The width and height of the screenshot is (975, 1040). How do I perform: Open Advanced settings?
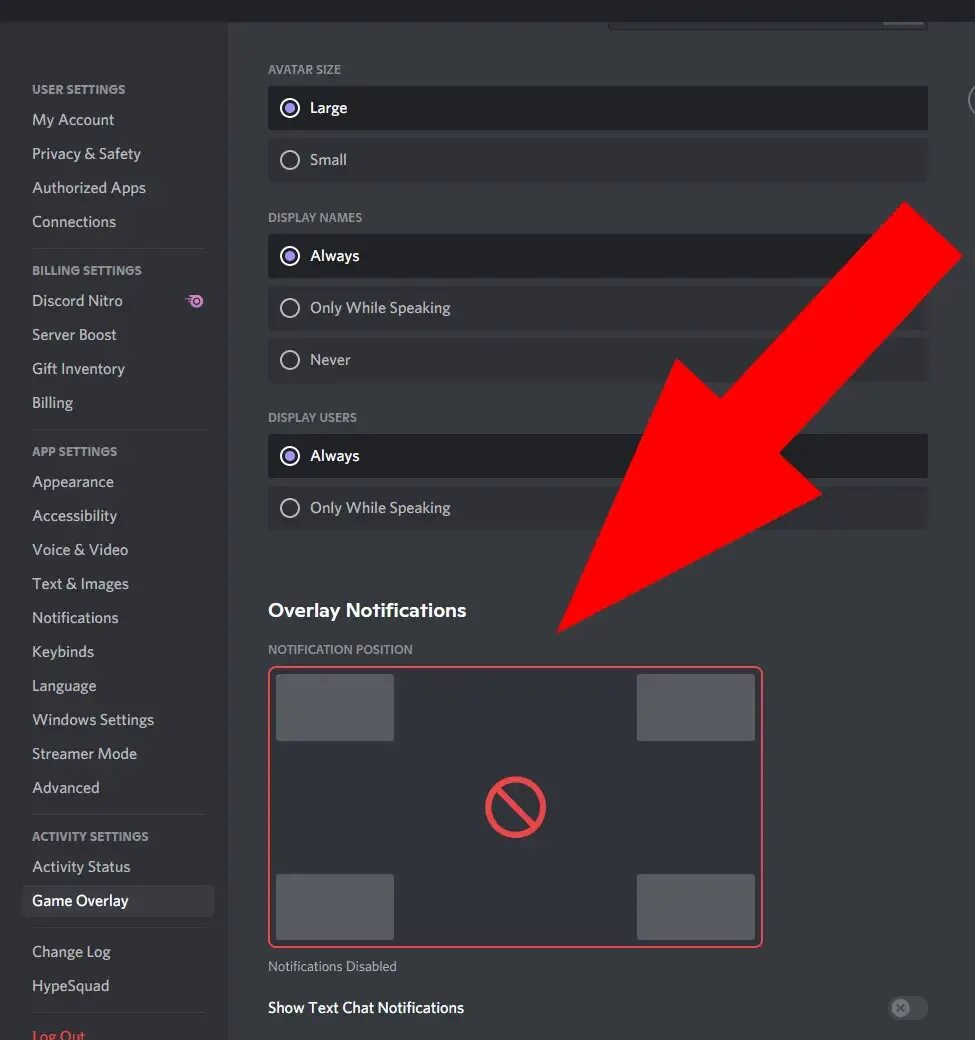(66, 788)
